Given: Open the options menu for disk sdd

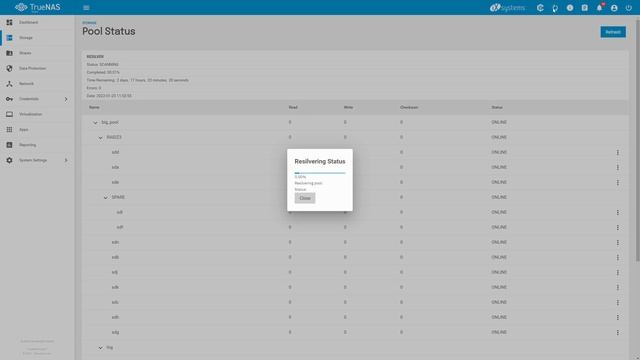Looking at the screenshot, I should click(x=618, y=152).
